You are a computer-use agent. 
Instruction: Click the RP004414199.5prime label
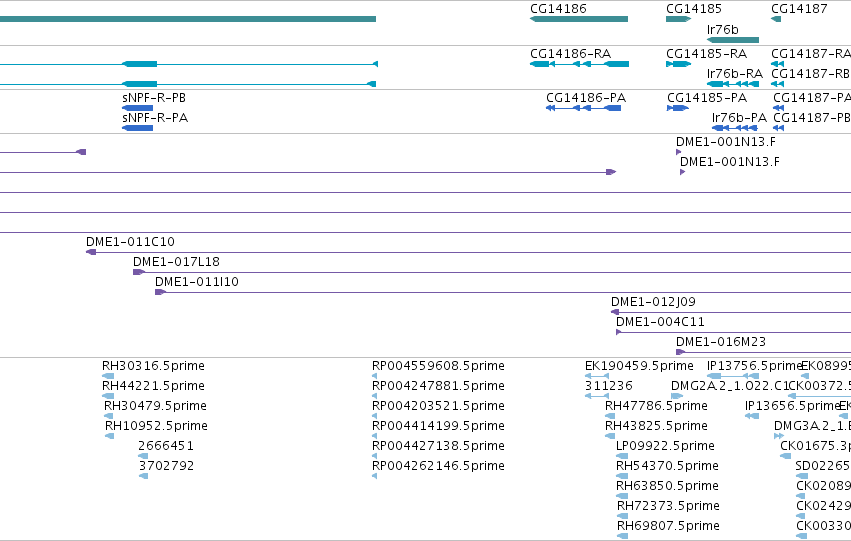439,426
